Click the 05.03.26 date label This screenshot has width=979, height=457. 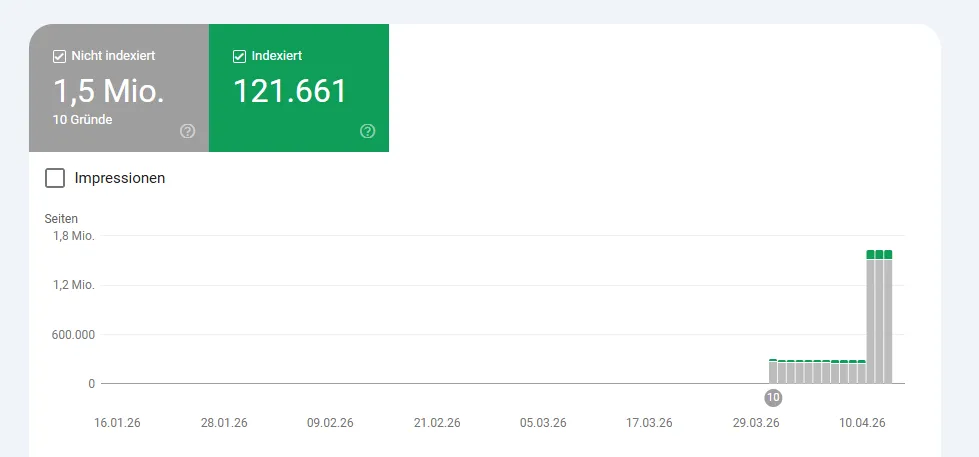[x=543, y=423]
